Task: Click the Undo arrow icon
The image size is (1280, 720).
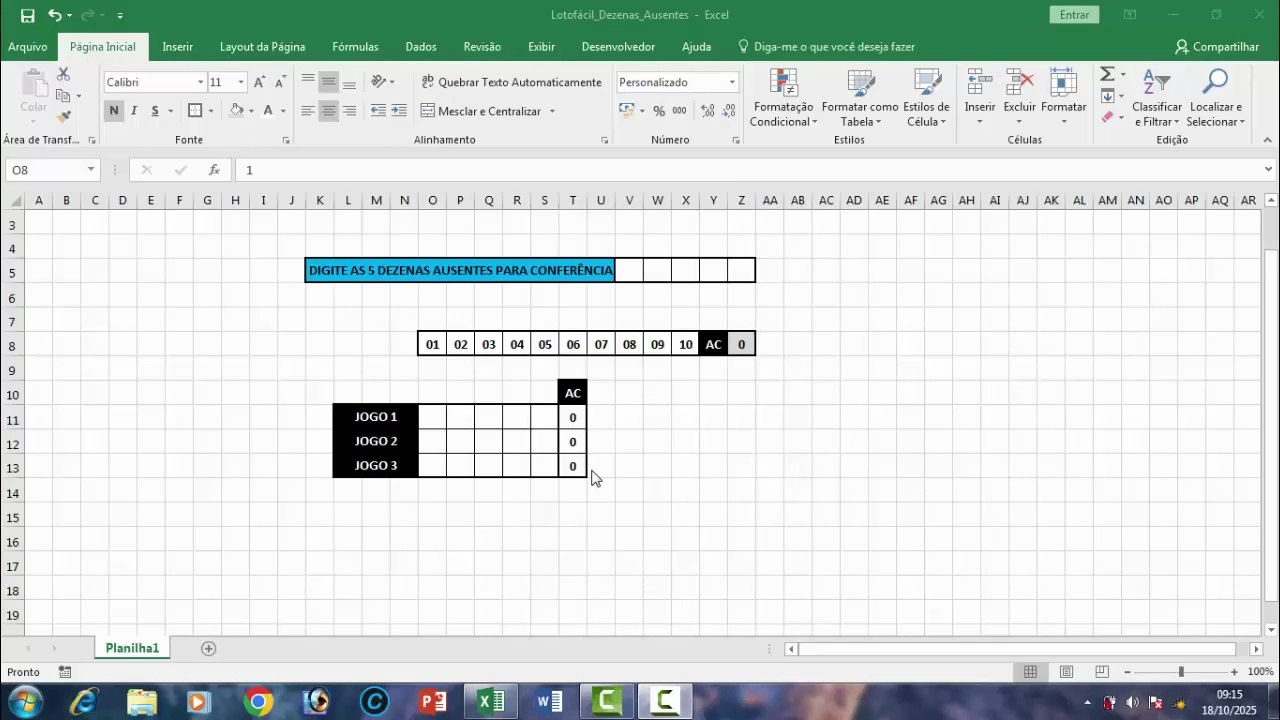Action: tap(54, 15)
